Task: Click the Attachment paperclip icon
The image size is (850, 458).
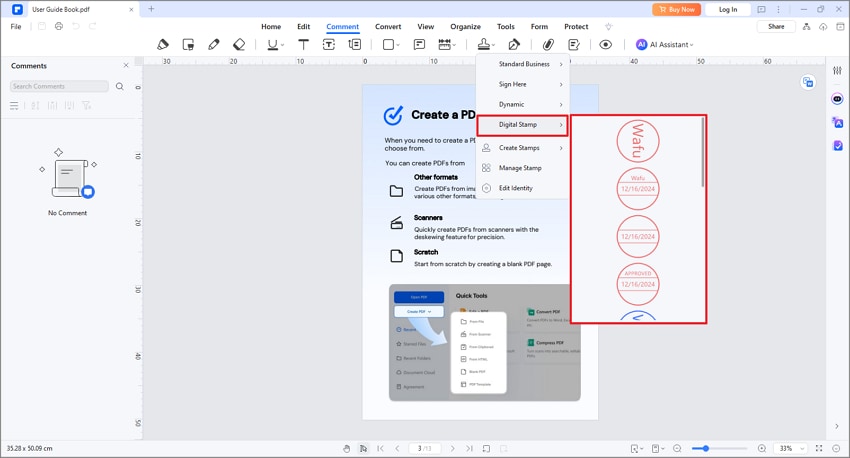Action: coord(548,44)
